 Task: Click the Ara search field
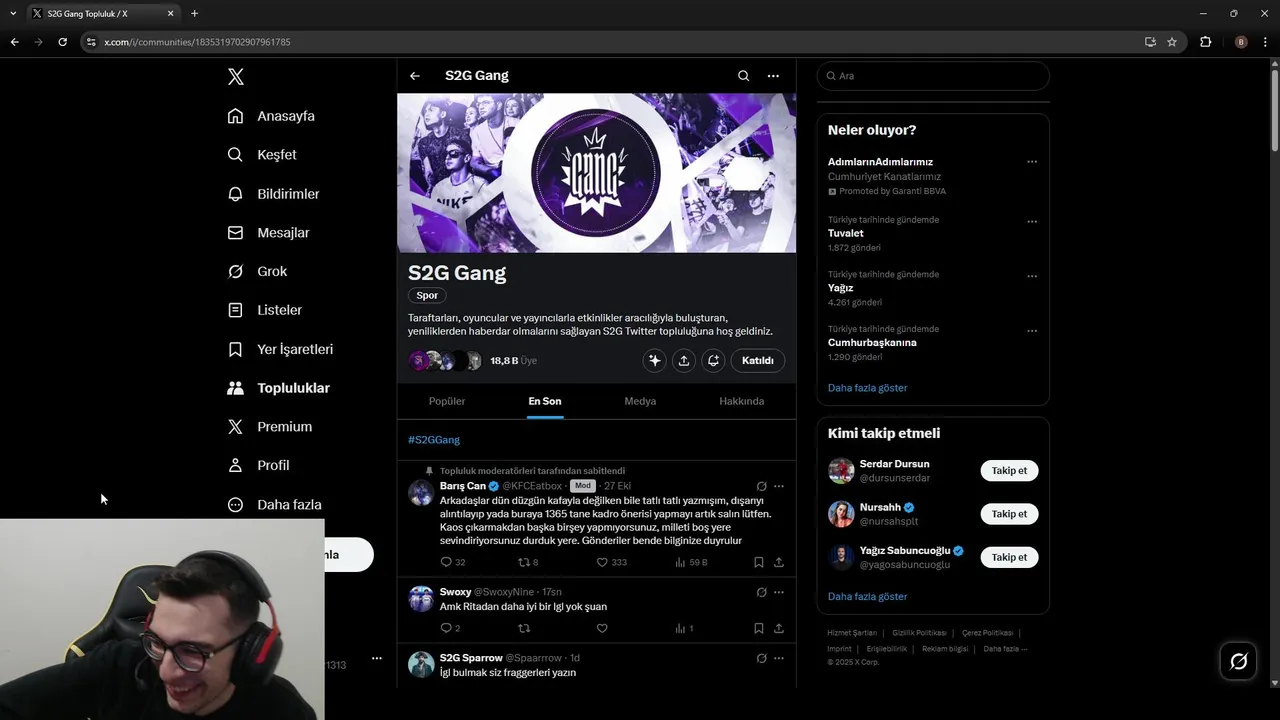(933, 76)
